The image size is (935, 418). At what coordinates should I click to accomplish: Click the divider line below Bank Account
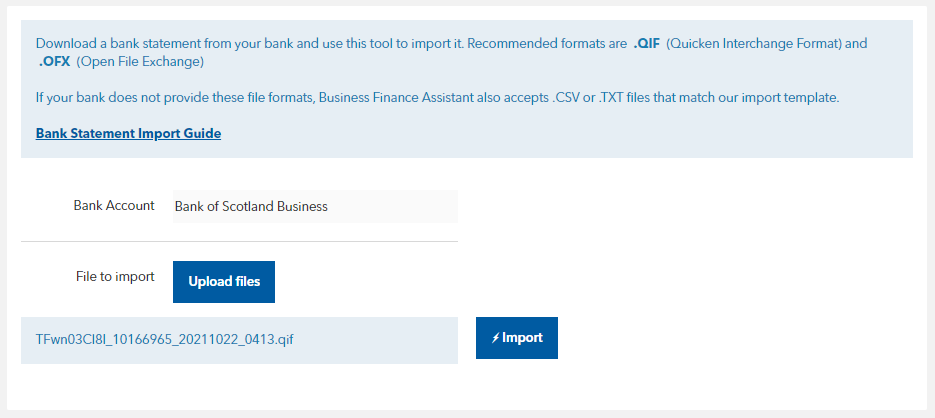point(239,241)
